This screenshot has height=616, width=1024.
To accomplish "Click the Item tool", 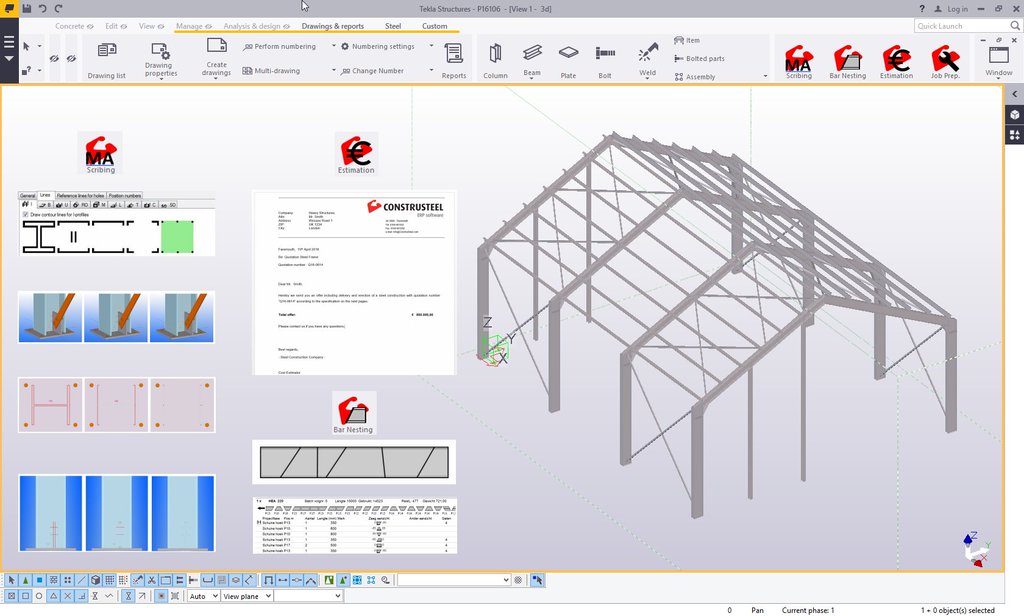I will [x=686, y=41].
